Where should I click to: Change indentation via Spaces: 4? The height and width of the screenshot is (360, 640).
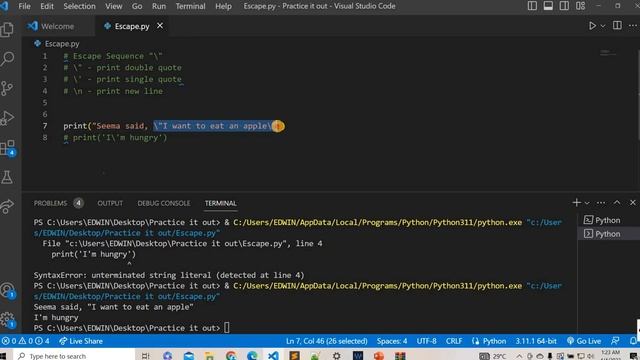[x=392, y=341]
